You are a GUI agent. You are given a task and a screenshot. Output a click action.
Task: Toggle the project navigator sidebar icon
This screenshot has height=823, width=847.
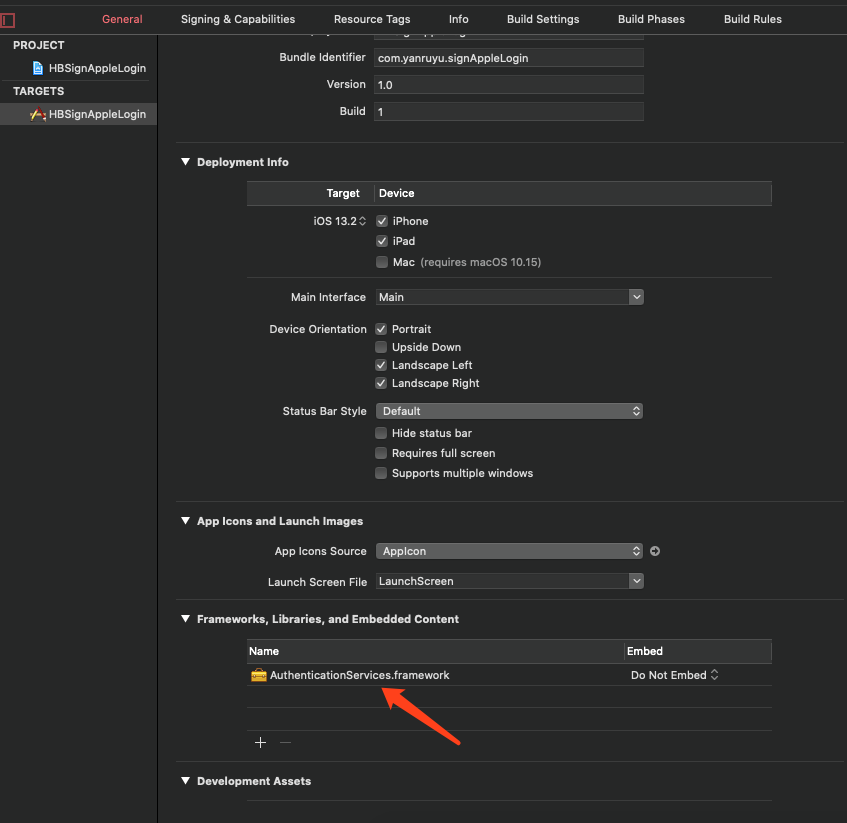click(8, 21)
